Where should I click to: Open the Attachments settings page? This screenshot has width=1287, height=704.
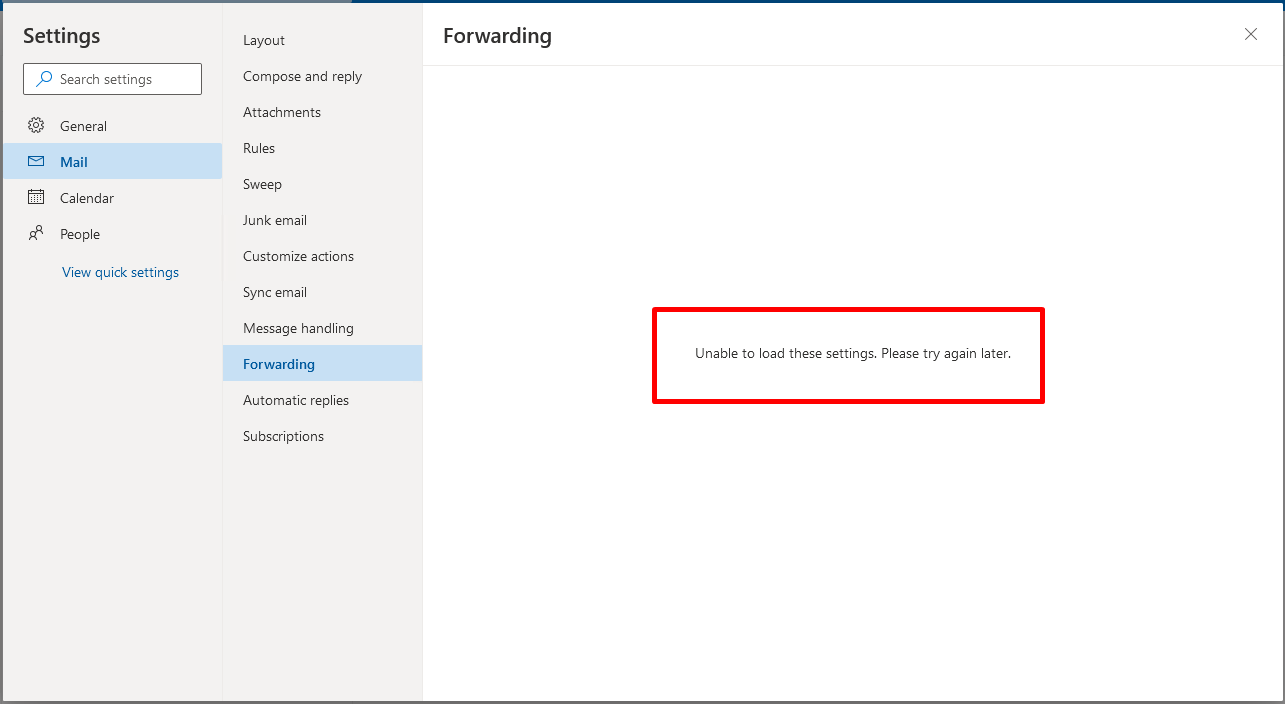281,112
